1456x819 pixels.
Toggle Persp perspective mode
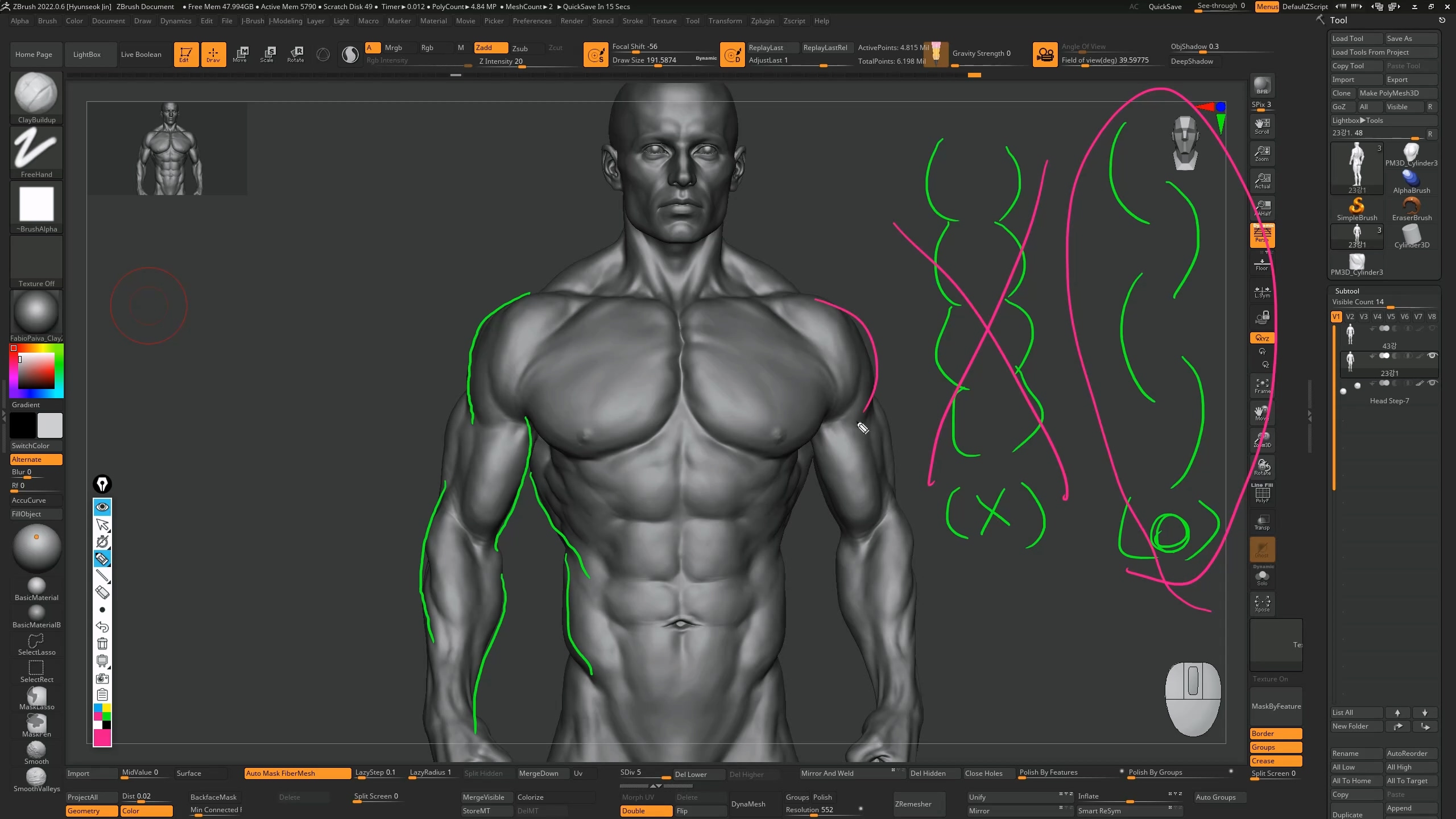1262,235
